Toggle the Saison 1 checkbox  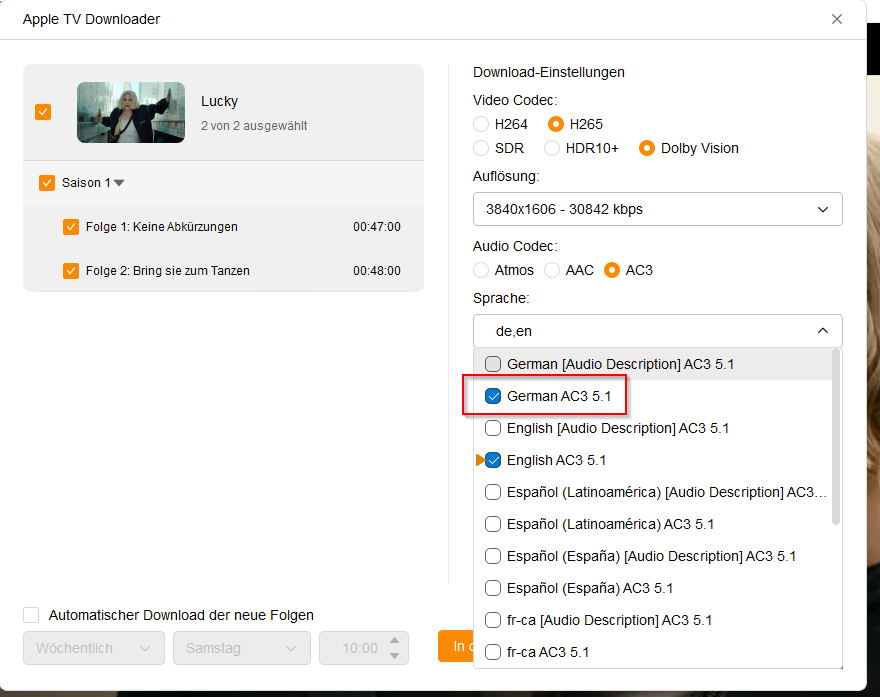coord(47,183)
